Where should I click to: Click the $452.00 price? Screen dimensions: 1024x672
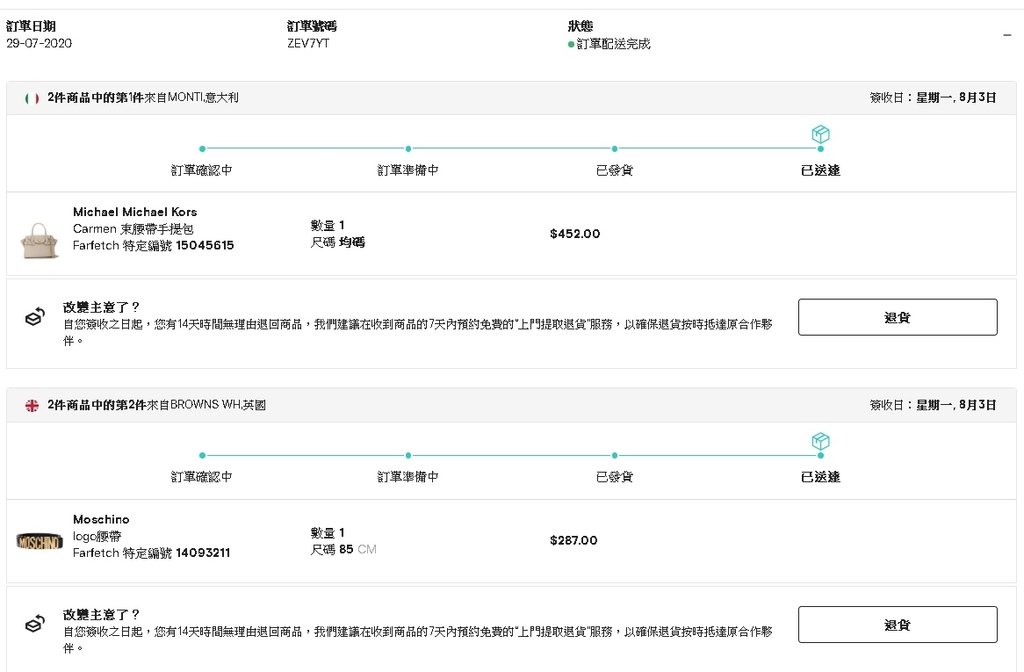click(x=575, y=233)
